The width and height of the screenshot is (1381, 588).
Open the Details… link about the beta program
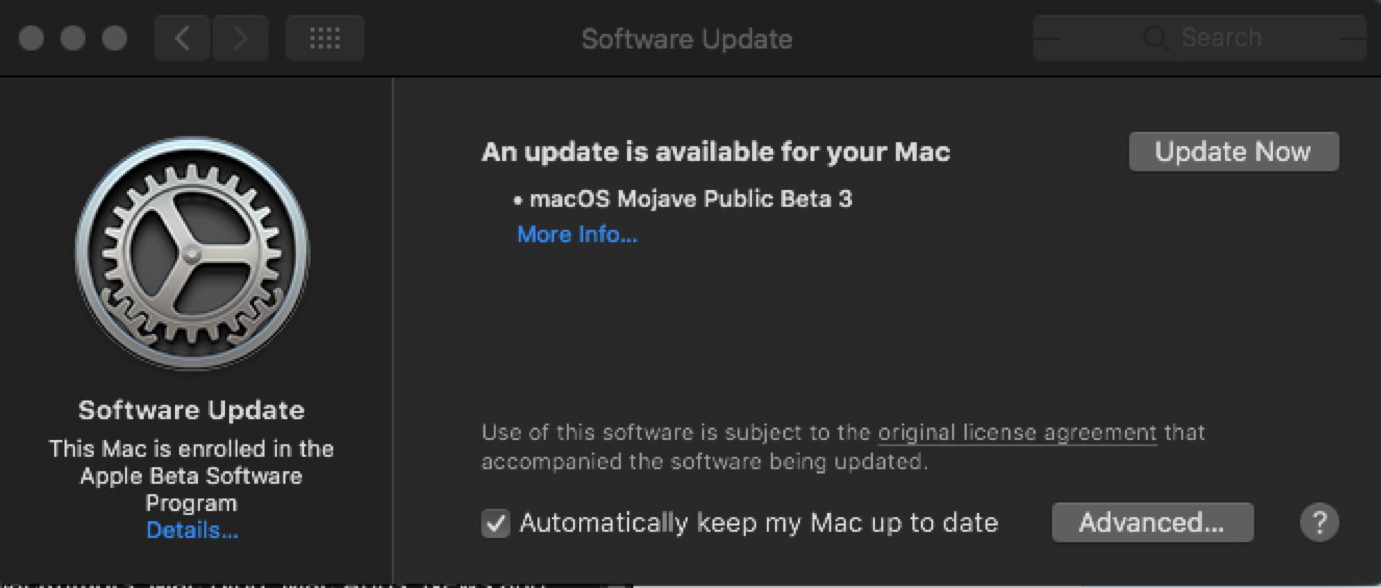pyautogui.click(x=192, y=531)
